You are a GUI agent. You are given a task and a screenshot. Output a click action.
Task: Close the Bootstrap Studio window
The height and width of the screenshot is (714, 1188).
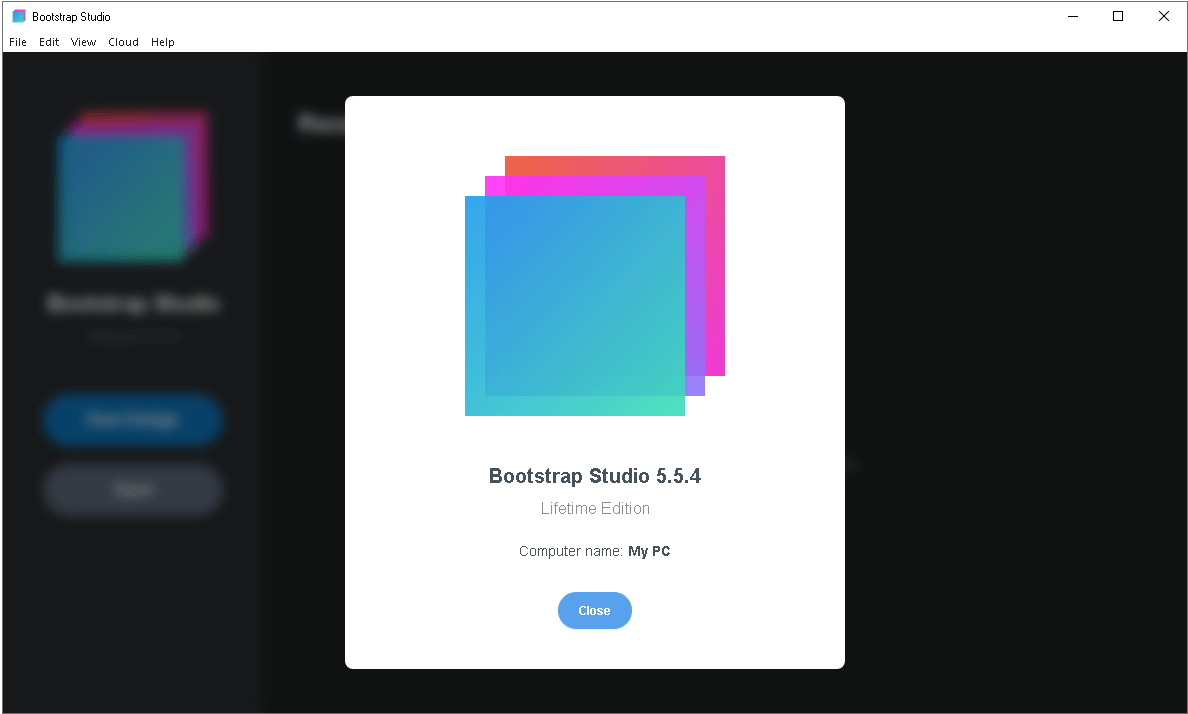click(1164, 16)
